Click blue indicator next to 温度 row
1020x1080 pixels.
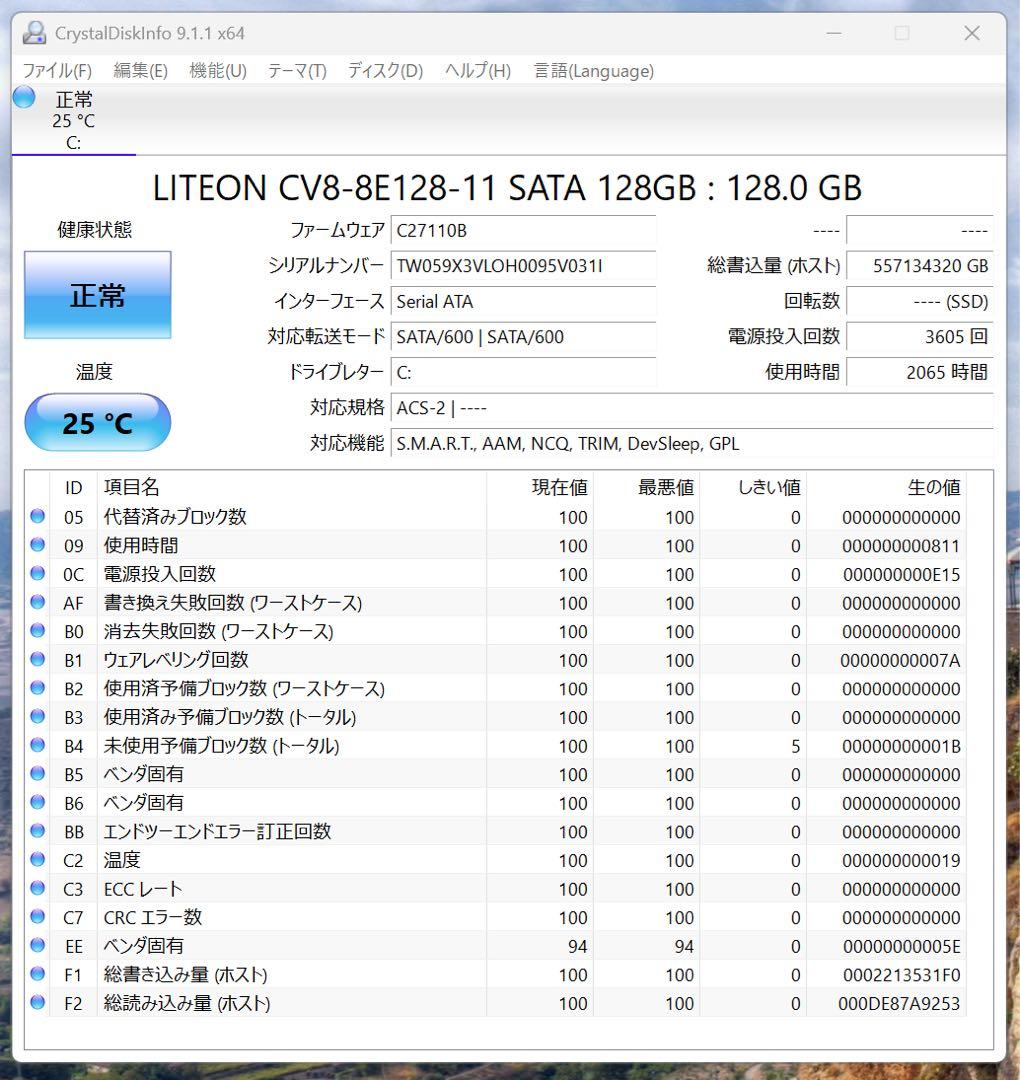(37, 860)
